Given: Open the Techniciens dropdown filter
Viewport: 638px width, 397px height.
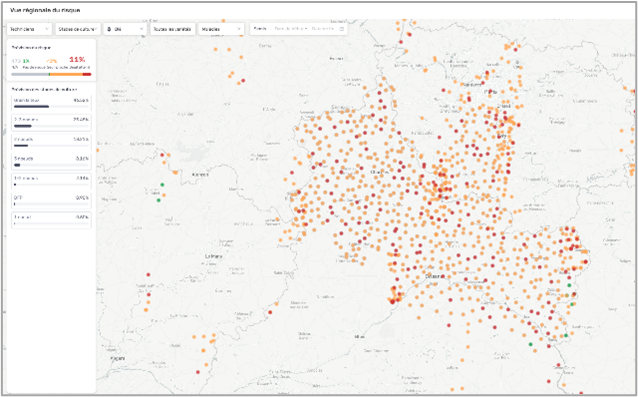Looking at the screenshot, I should (29, 29).
